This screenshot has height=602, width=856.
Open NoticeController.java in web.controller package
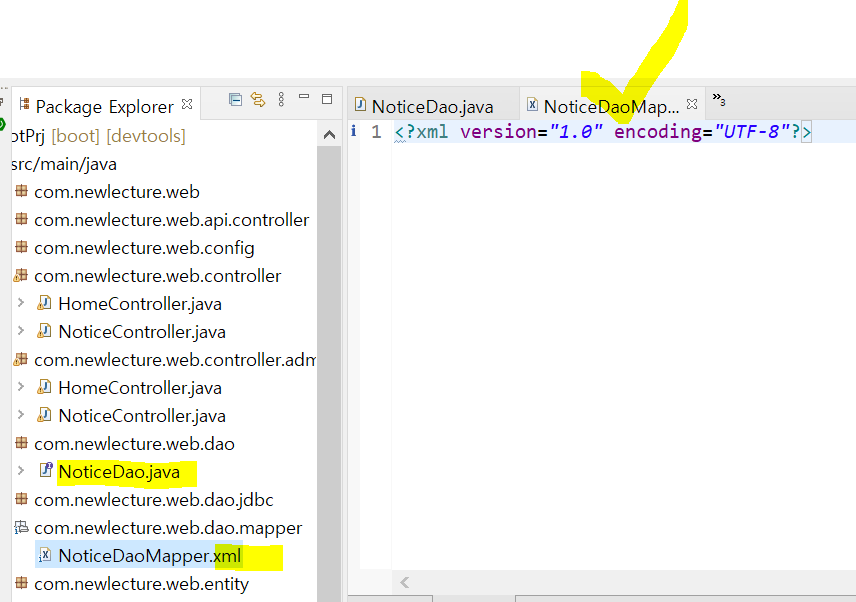(x=142, y=332)
